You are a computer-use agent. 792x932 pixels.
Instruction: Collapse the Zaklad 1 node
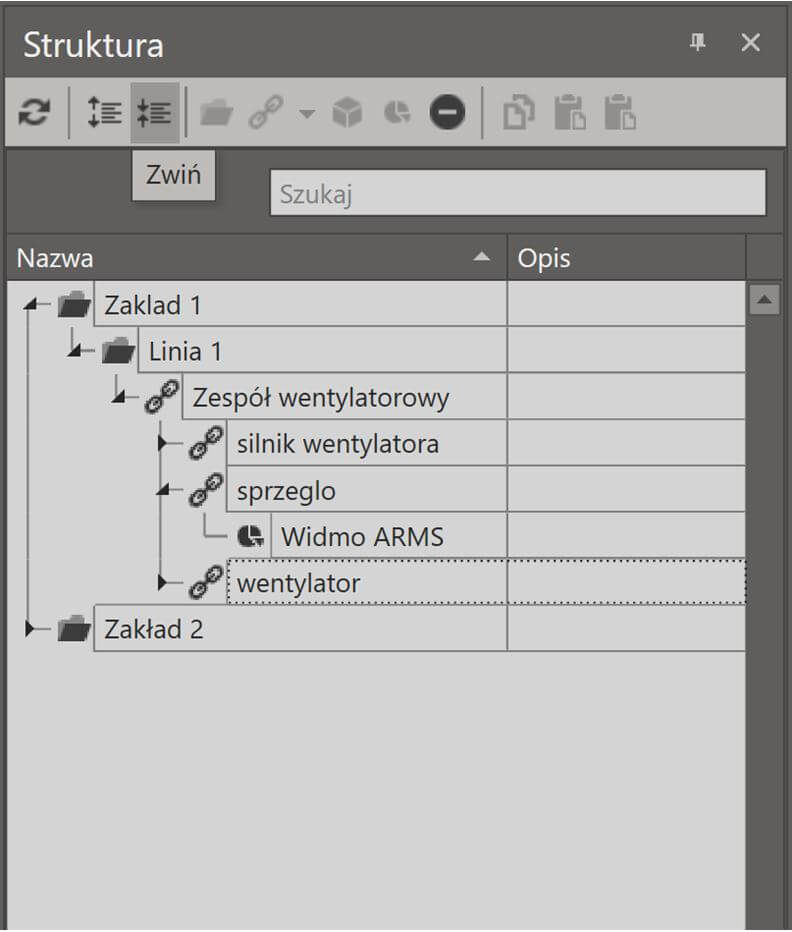30,305
